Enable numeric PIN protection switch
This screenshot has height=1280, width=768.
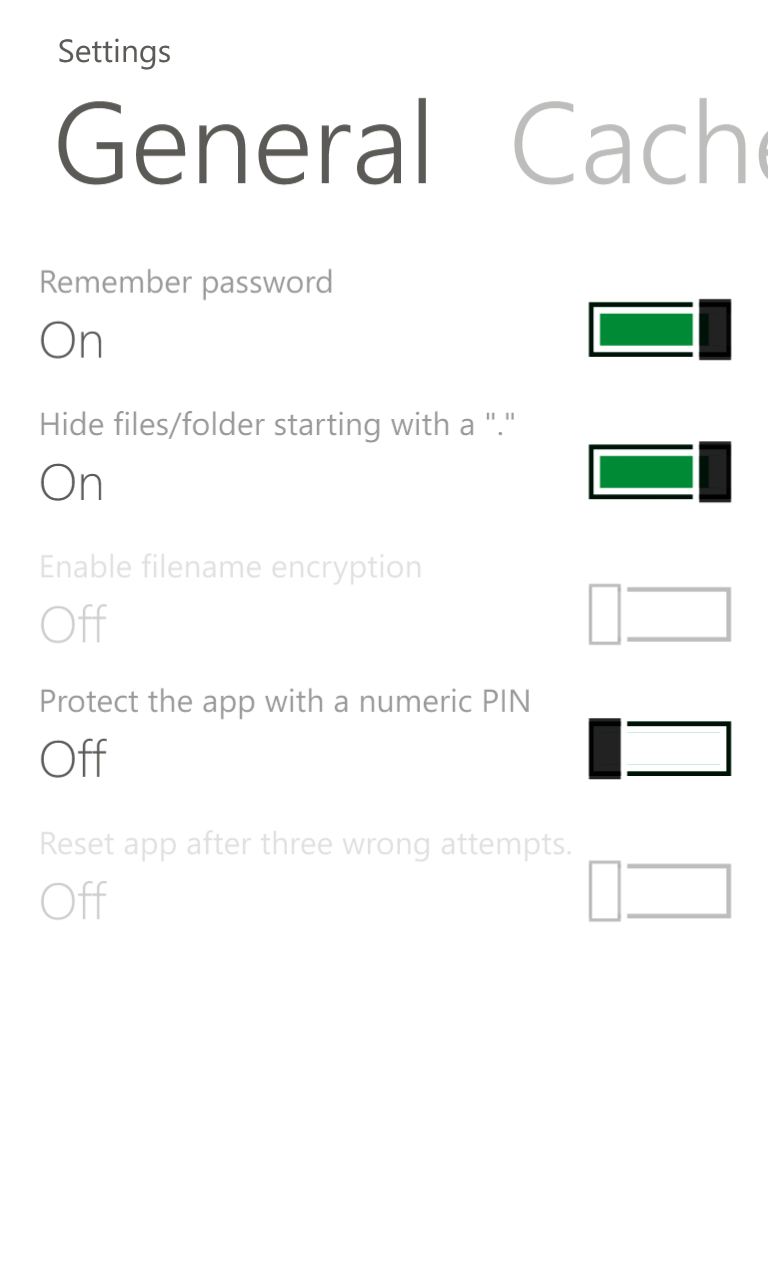(660, 748)
